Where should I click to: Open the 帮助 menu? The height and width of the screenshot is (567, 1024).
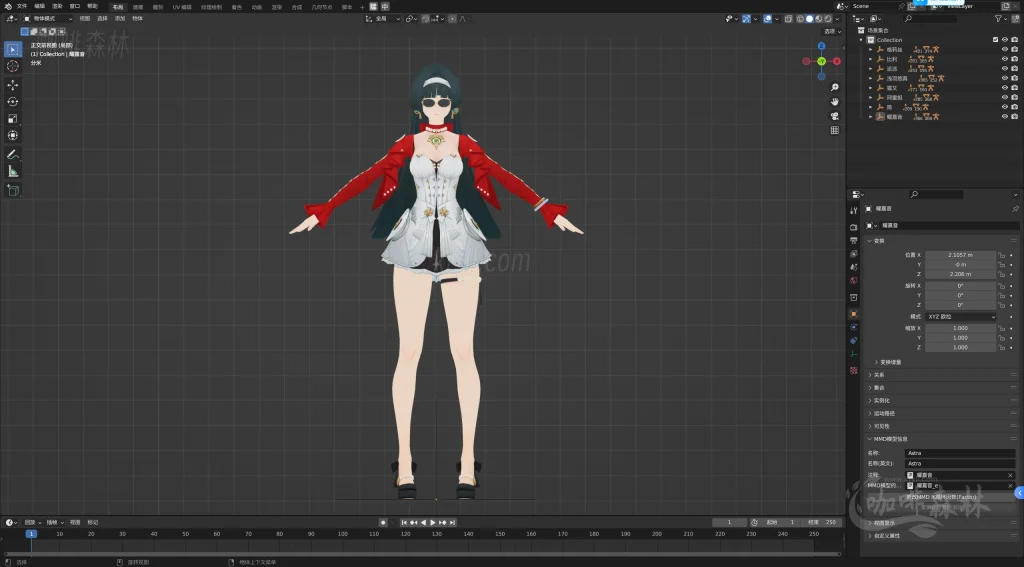pos(92,6)
